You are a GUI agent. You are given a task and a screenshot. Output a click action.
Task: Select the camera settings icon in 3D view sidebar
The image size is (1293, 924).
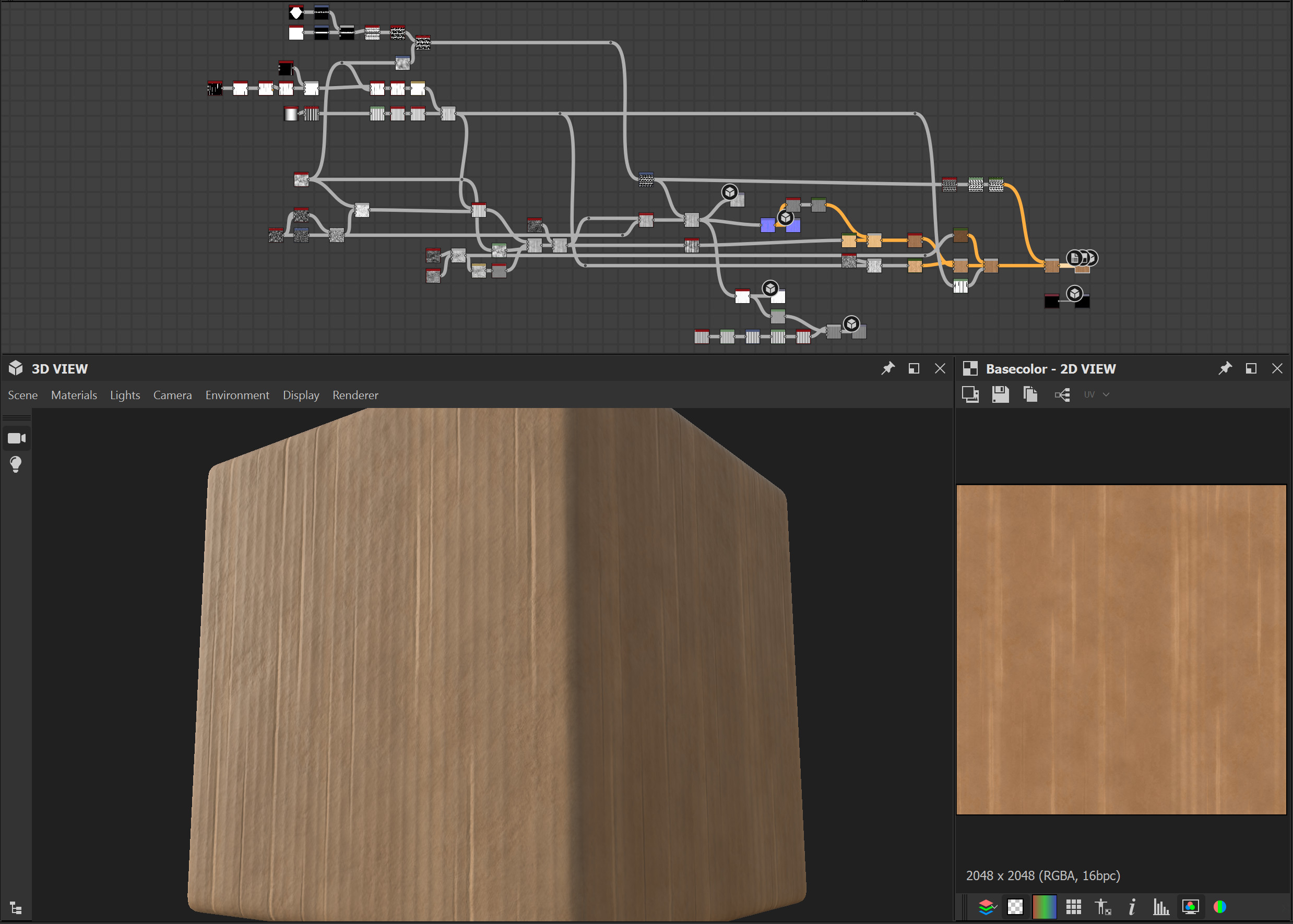point(17,438)
